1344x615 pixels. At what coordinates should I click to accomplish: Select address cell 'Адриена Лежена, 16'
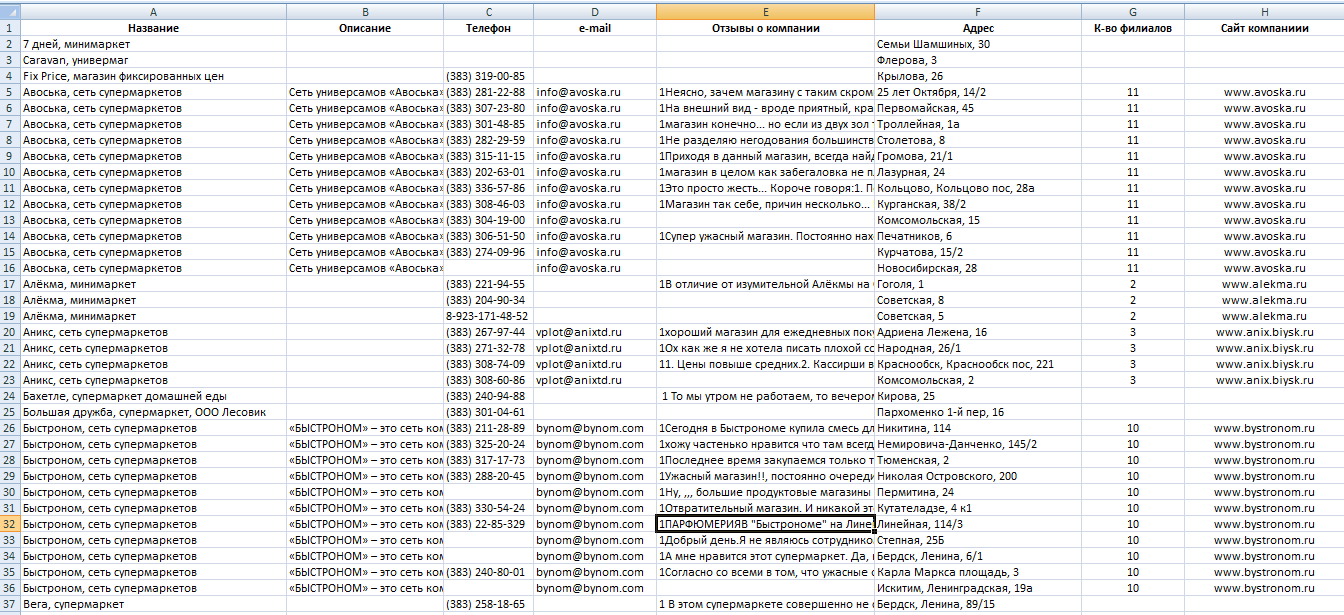coord(977,332)
